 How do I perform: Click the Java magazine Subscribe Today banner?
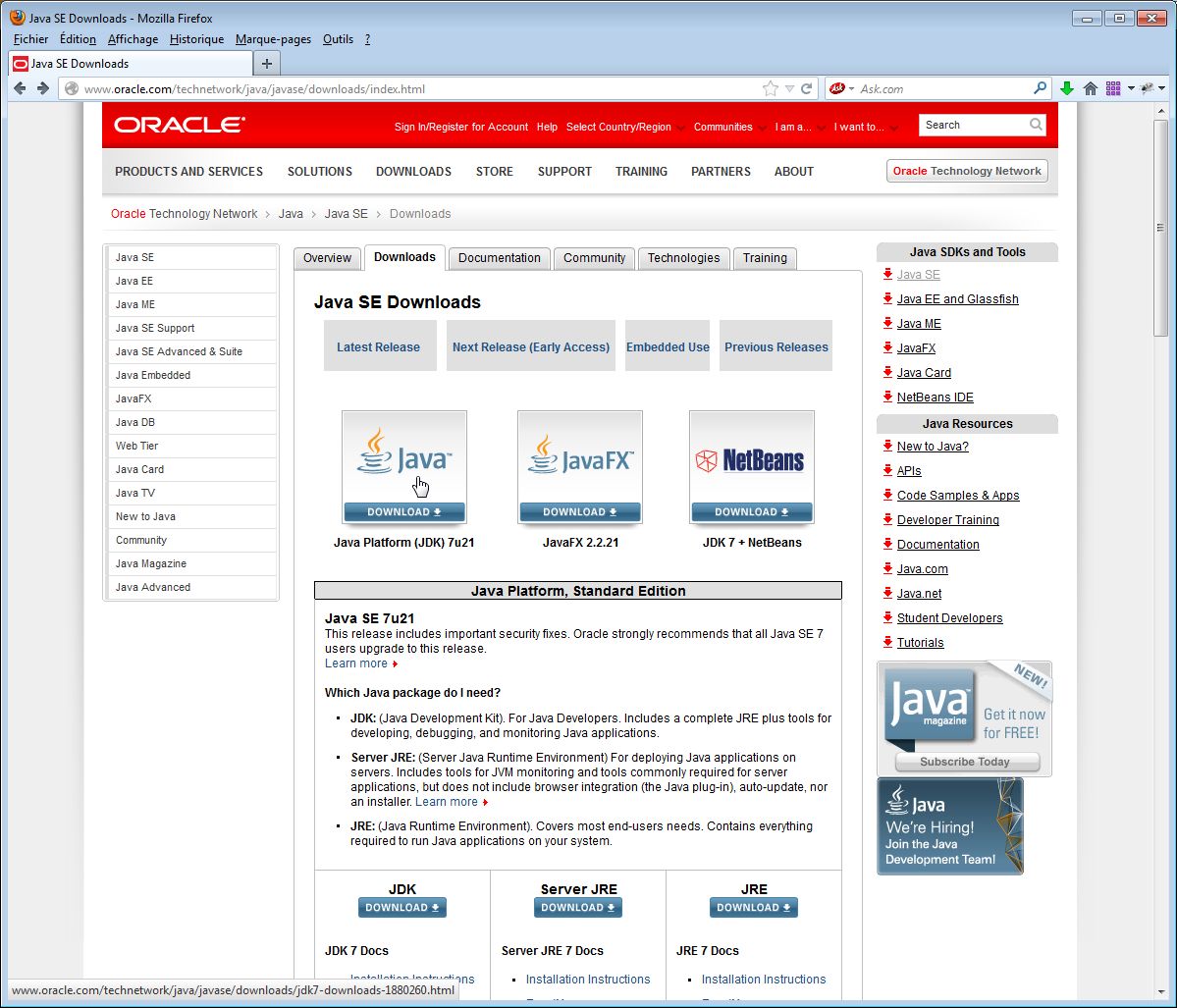(965, 718)
